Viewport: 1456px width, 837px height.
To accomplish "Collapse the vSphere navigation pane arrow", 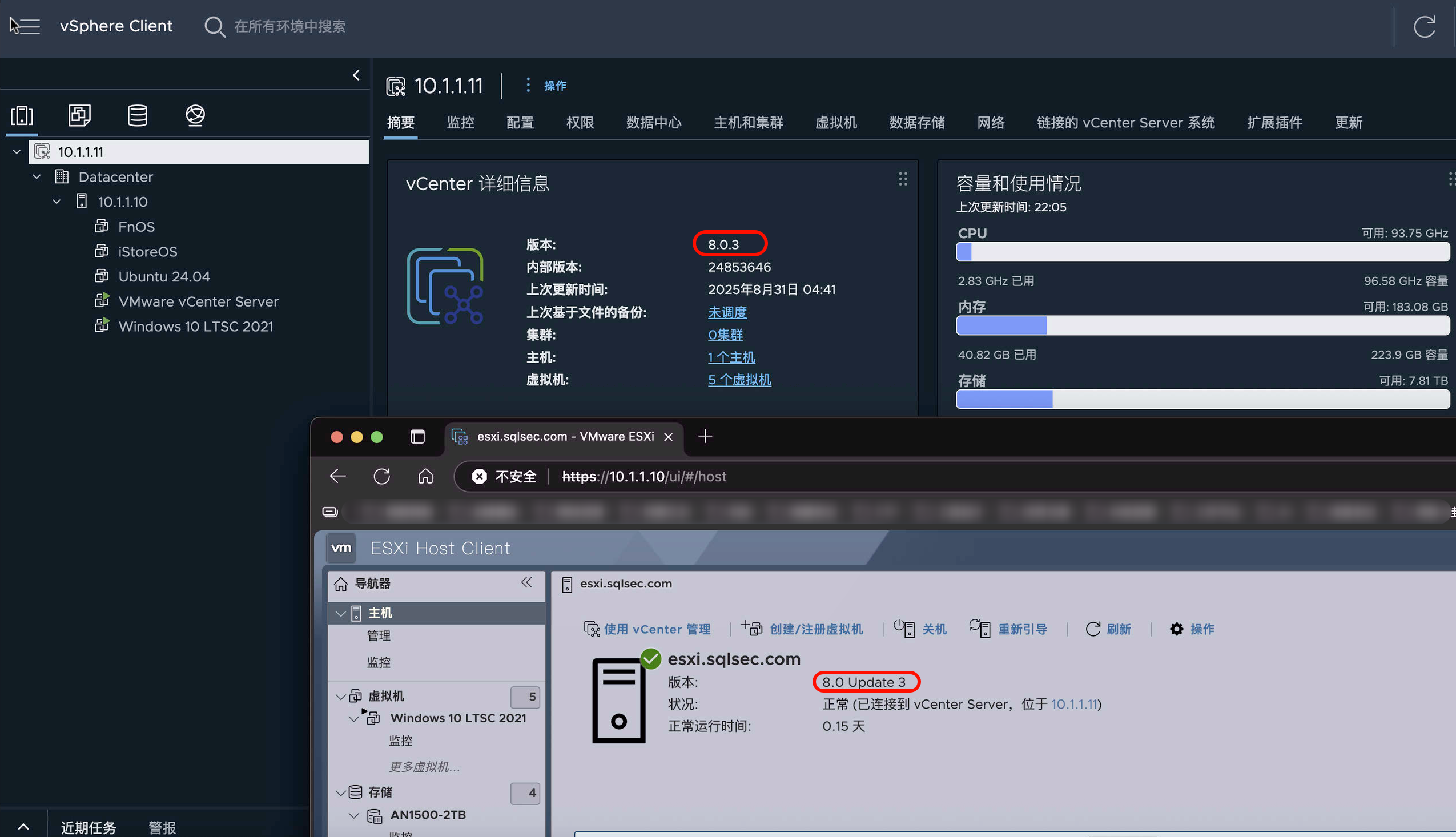I will tap(356, 75).
